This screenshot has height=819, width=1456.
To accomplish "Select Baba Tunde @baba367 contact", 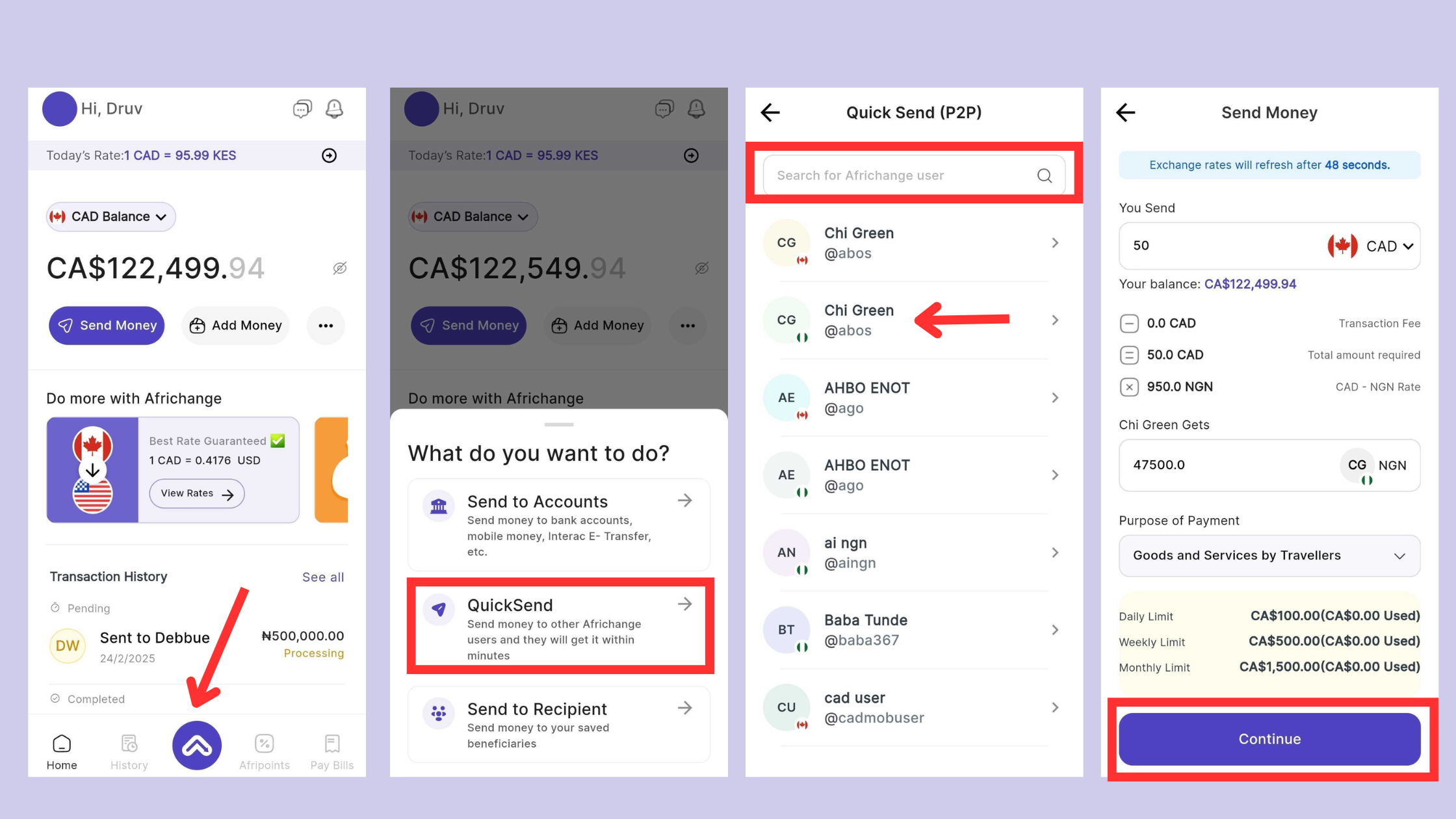I will tap(914, 630).
